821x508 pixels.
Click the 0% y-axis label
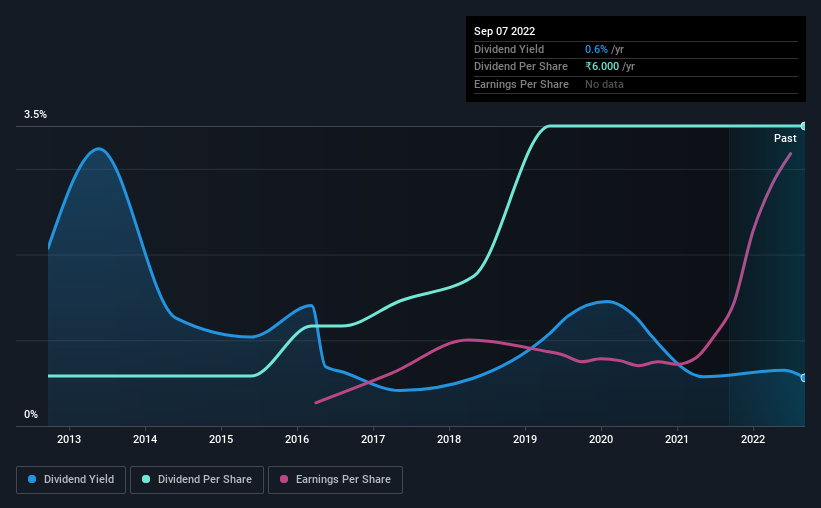click(x=31, y=414)
